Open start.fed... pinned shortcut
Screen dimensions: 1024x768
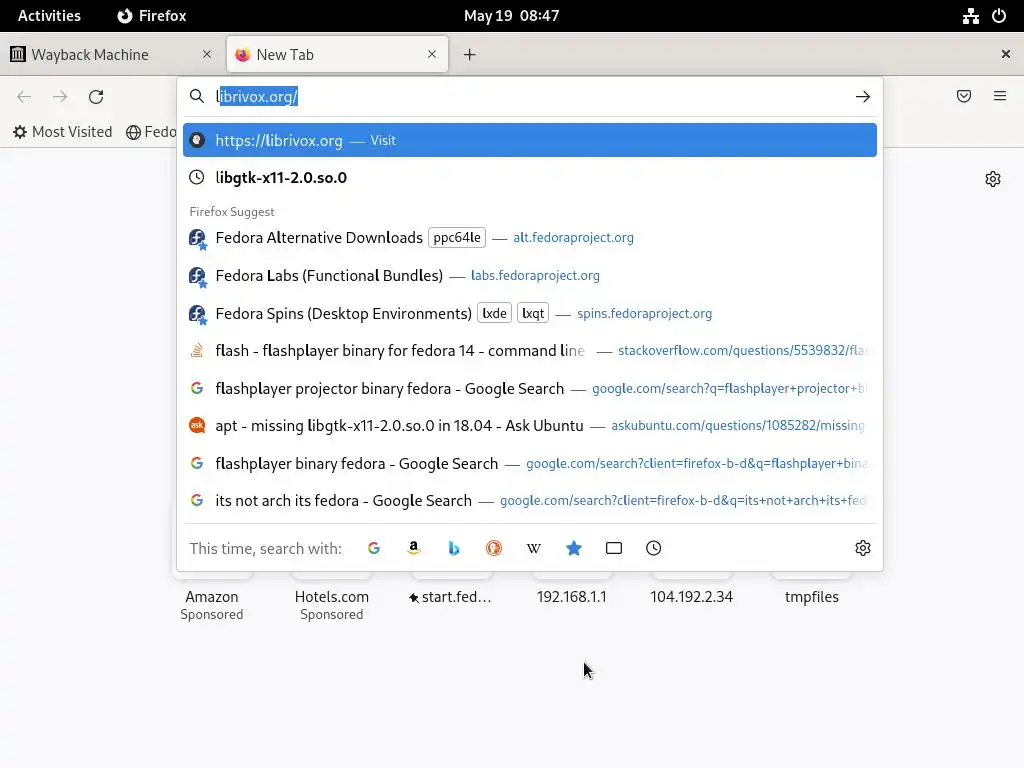[x=451, y=597]
